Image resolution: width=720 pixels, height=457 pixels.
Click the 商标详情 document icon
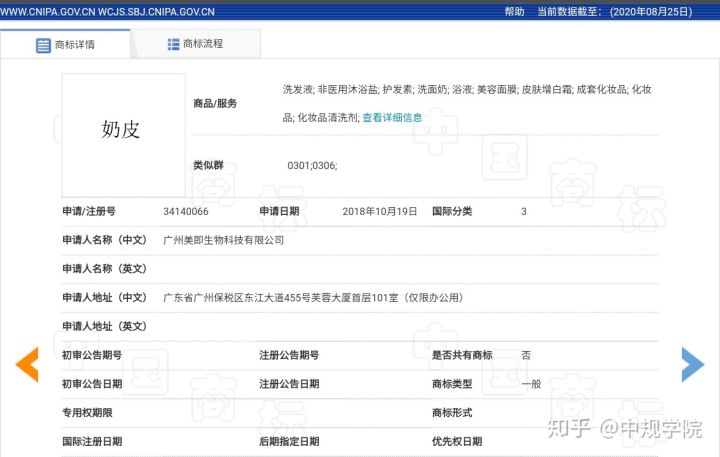click(x=43, y=45)
